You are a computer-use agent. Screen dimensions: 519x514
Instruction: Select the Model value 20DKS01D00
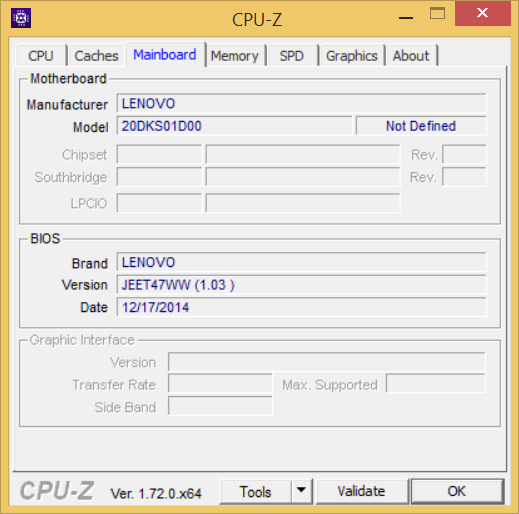click(234, 126)
